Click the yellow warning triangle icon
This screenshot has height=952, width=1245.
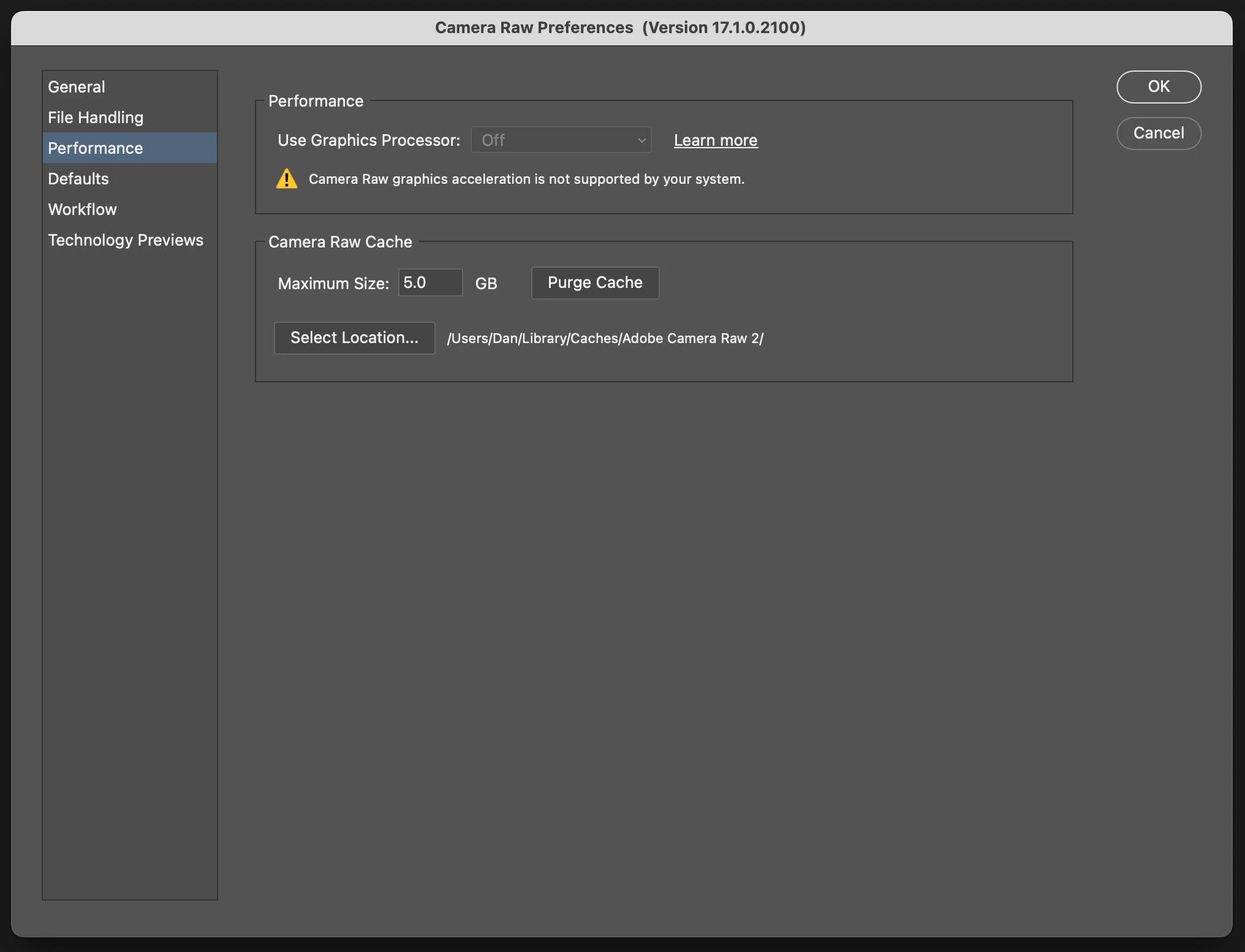click(286, 179)
